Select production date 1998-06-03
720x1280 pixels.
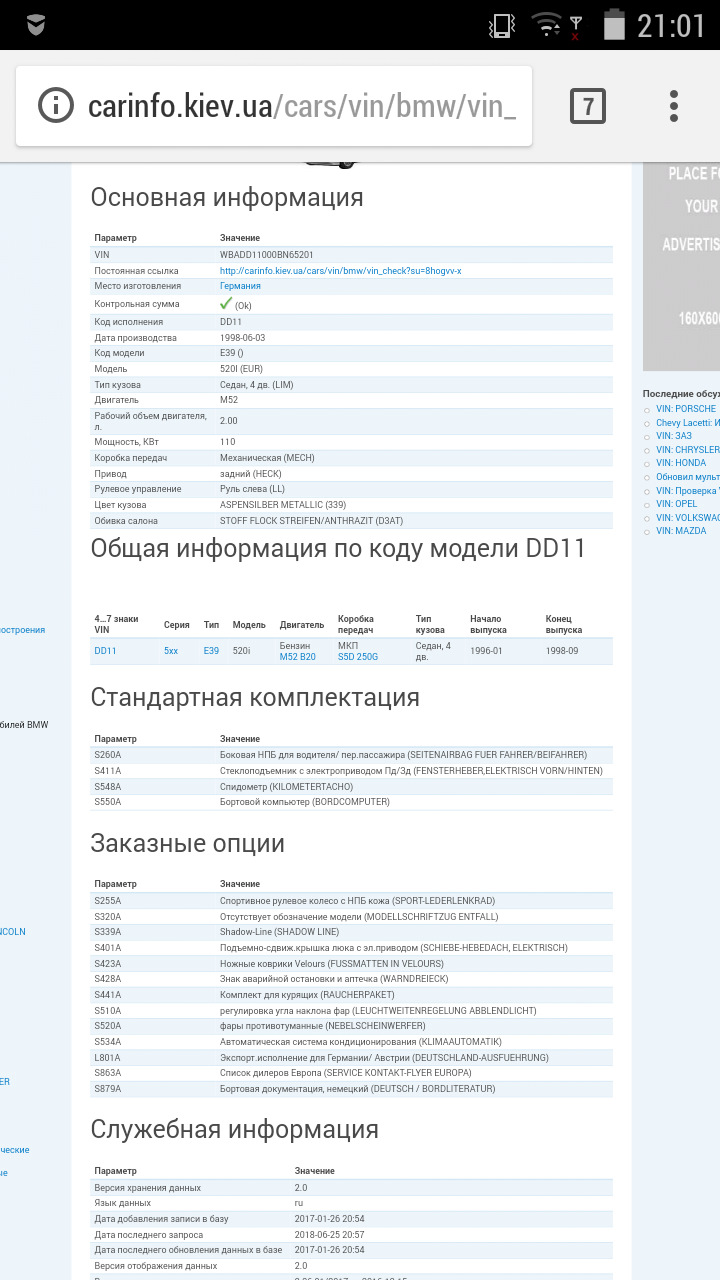[242, 338]
